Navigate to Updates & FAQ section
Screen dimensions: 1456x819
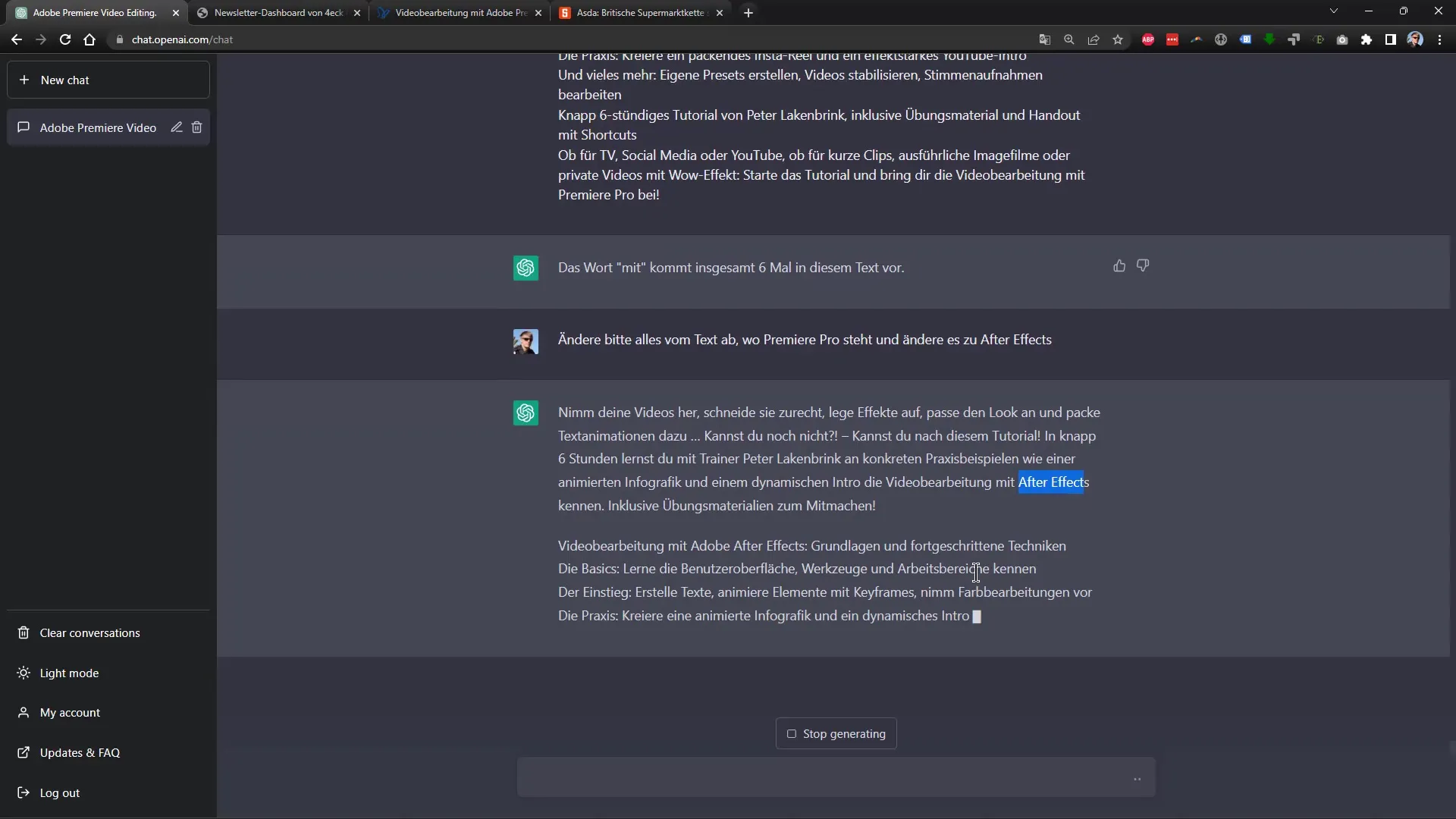click(x=80, y=752)
